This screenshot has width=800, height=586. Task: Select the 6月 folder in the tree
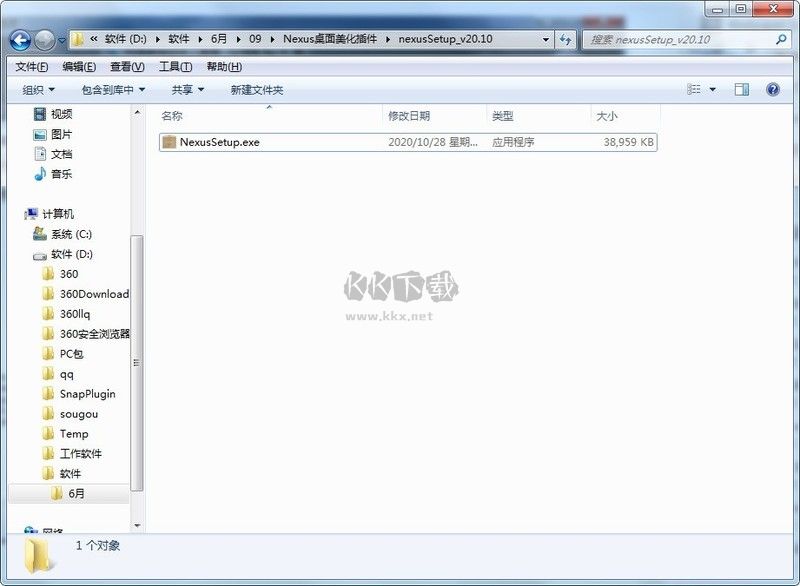click(x=69, y=493)
